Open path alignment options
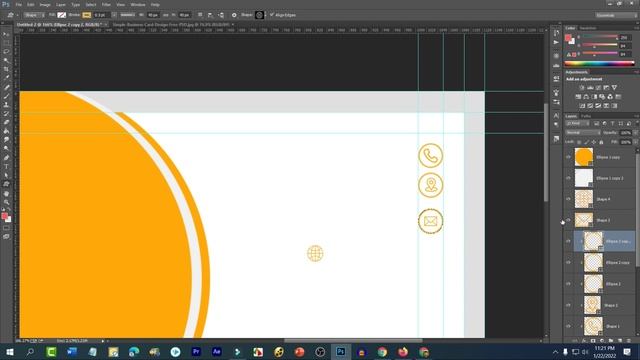640x360 pixels. click(x=210, y=15)
